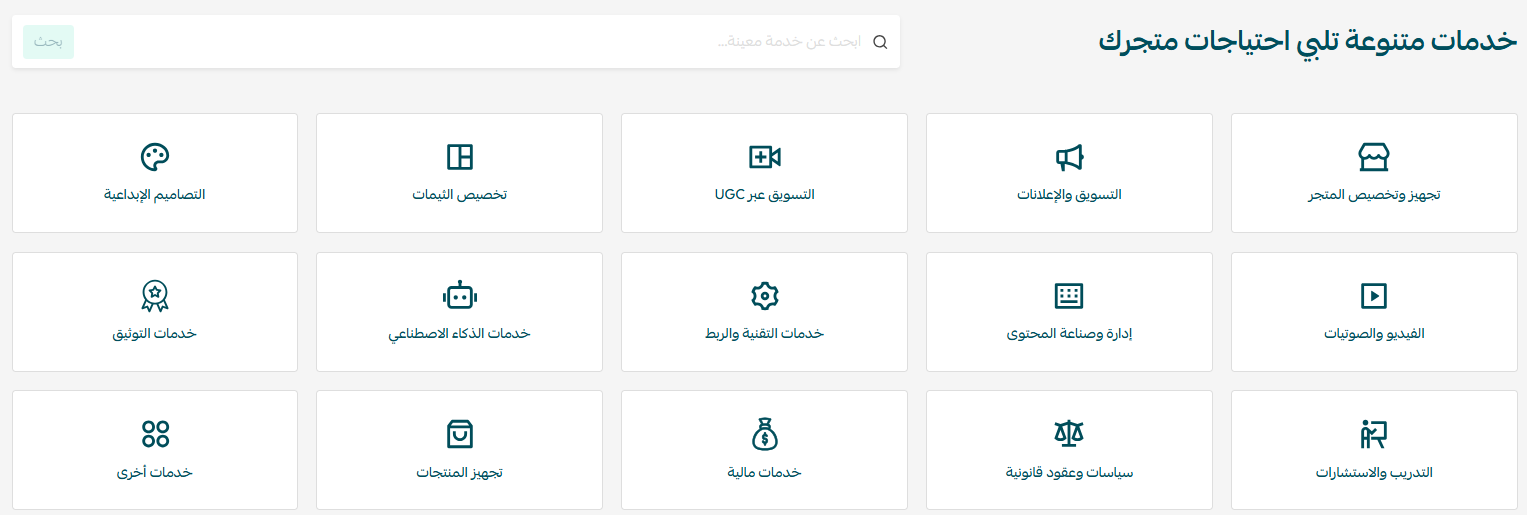
Task: Click the keyboard icon for إدارة وصناعة المحتوى
Action: (1069, 296)
